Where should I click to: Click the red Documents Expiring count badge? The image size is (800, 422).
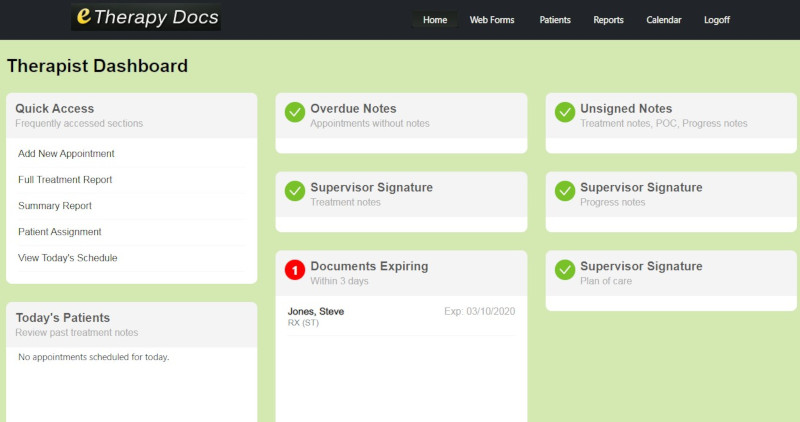point(294,271)
